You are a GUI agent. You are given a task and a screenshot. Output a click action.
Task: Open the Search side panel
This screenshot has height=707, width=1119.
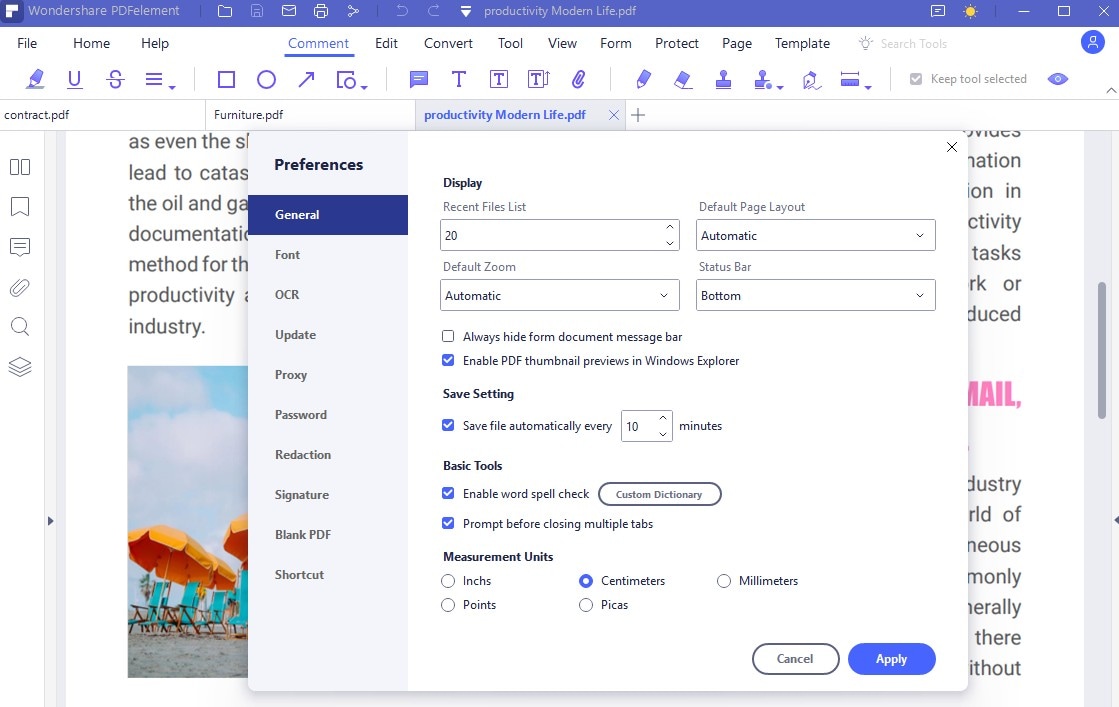pyautogui.click(x=20, y=327)
